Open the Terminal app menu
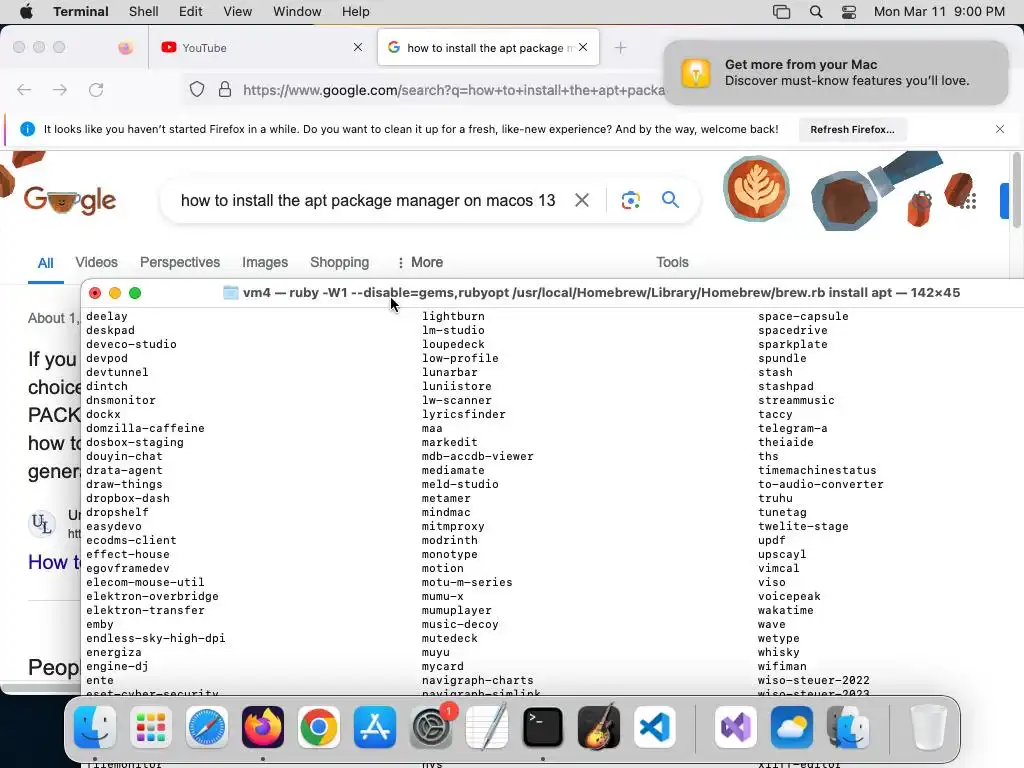Viewport: 1024px width, 768px height. pos(80,11)
